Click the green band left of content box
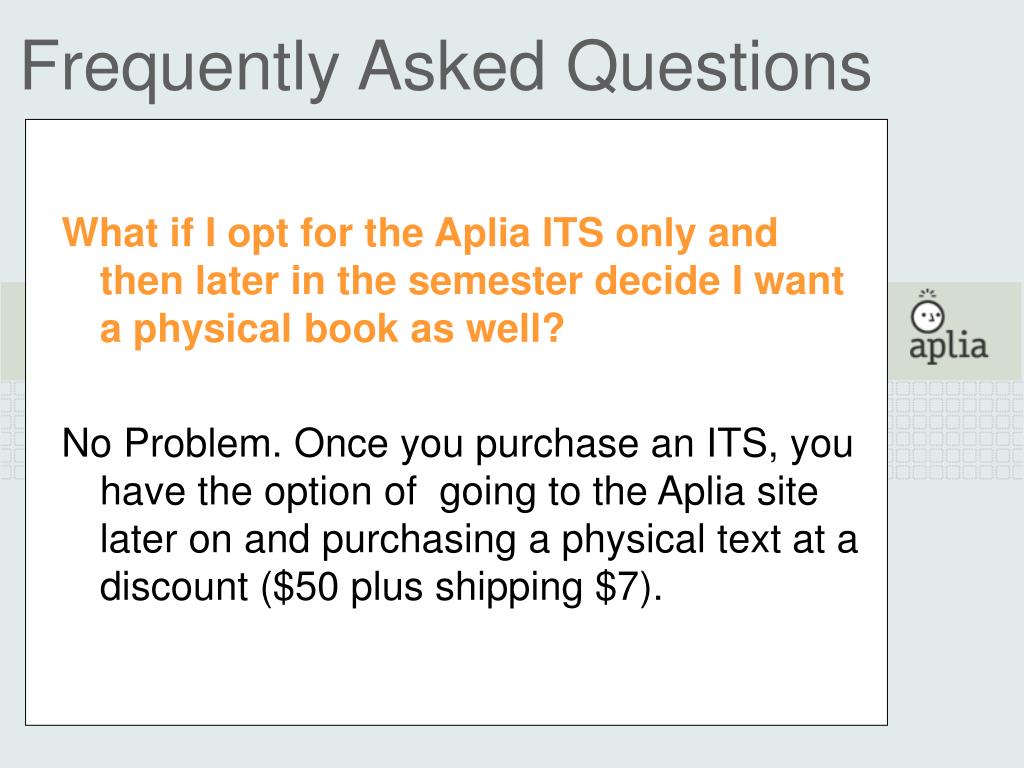This screenshot has width=1024, height=768. 12,330
